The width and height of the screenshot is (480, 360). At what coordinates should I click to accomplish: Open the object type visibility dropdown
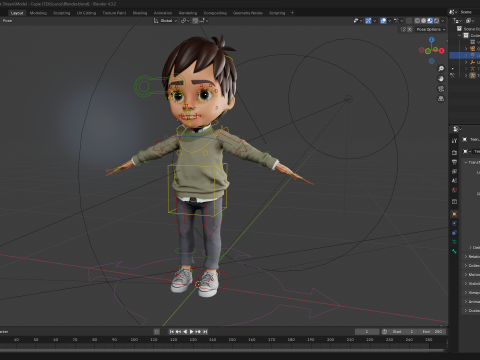tap(358, 21)
